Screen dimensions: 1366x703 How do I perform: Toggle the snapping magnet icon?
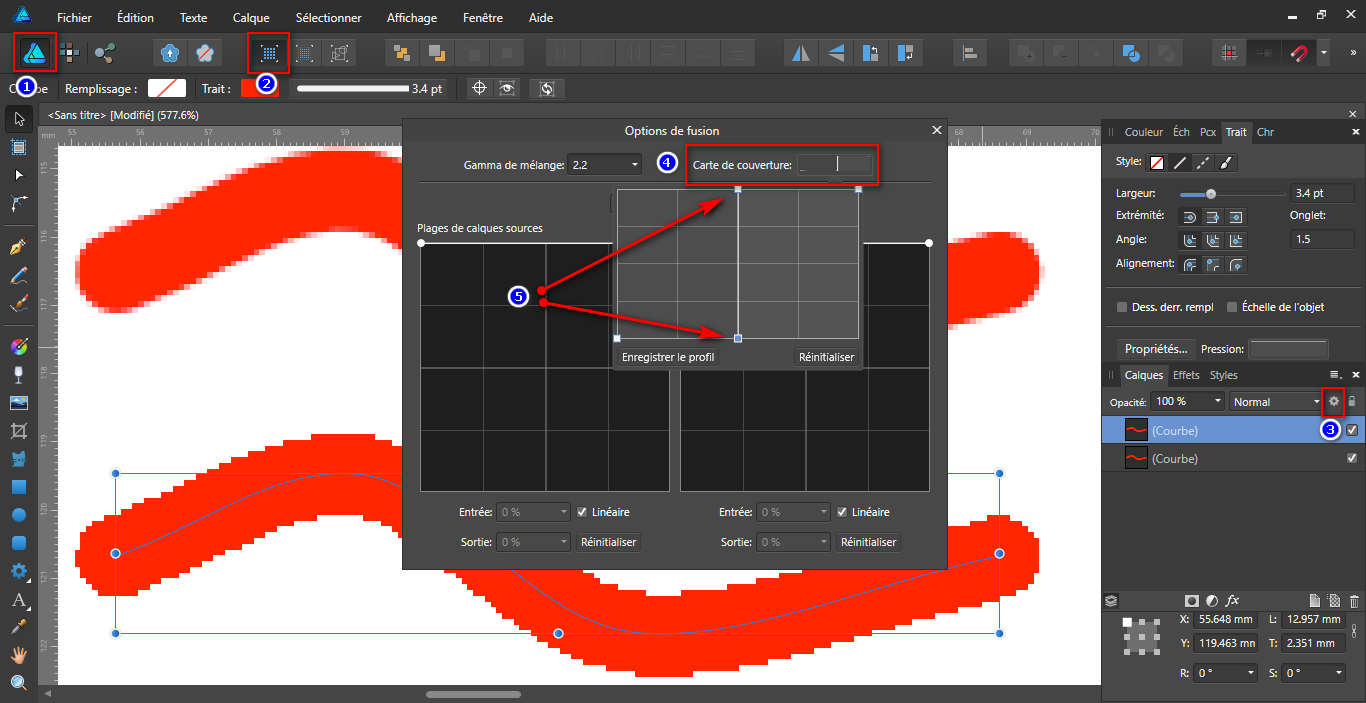pos(1299,53)
